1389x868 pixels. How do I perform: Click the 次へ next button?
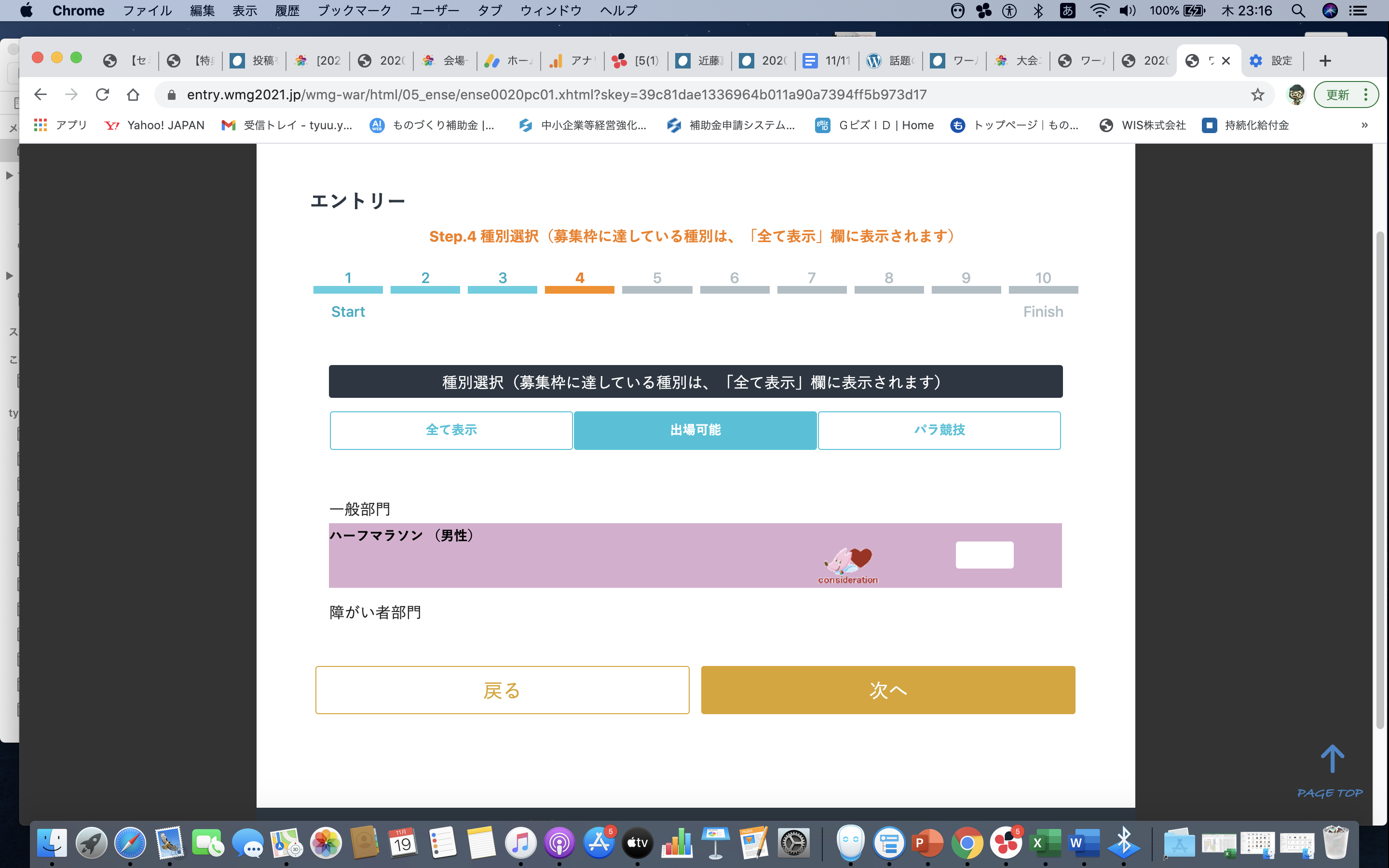(x=888, y=690)
